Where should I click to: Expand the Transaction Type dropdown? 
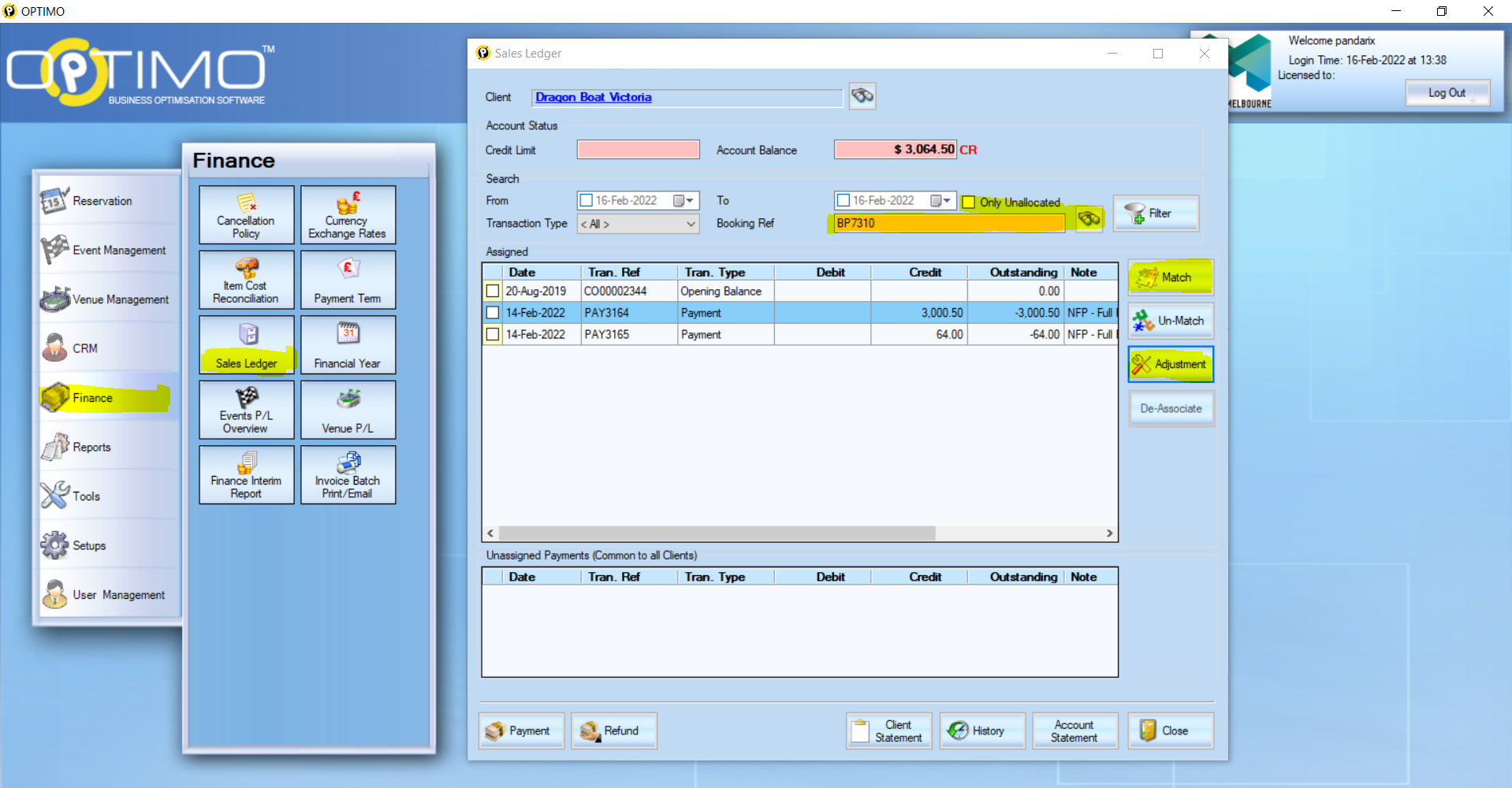point(691,224)
